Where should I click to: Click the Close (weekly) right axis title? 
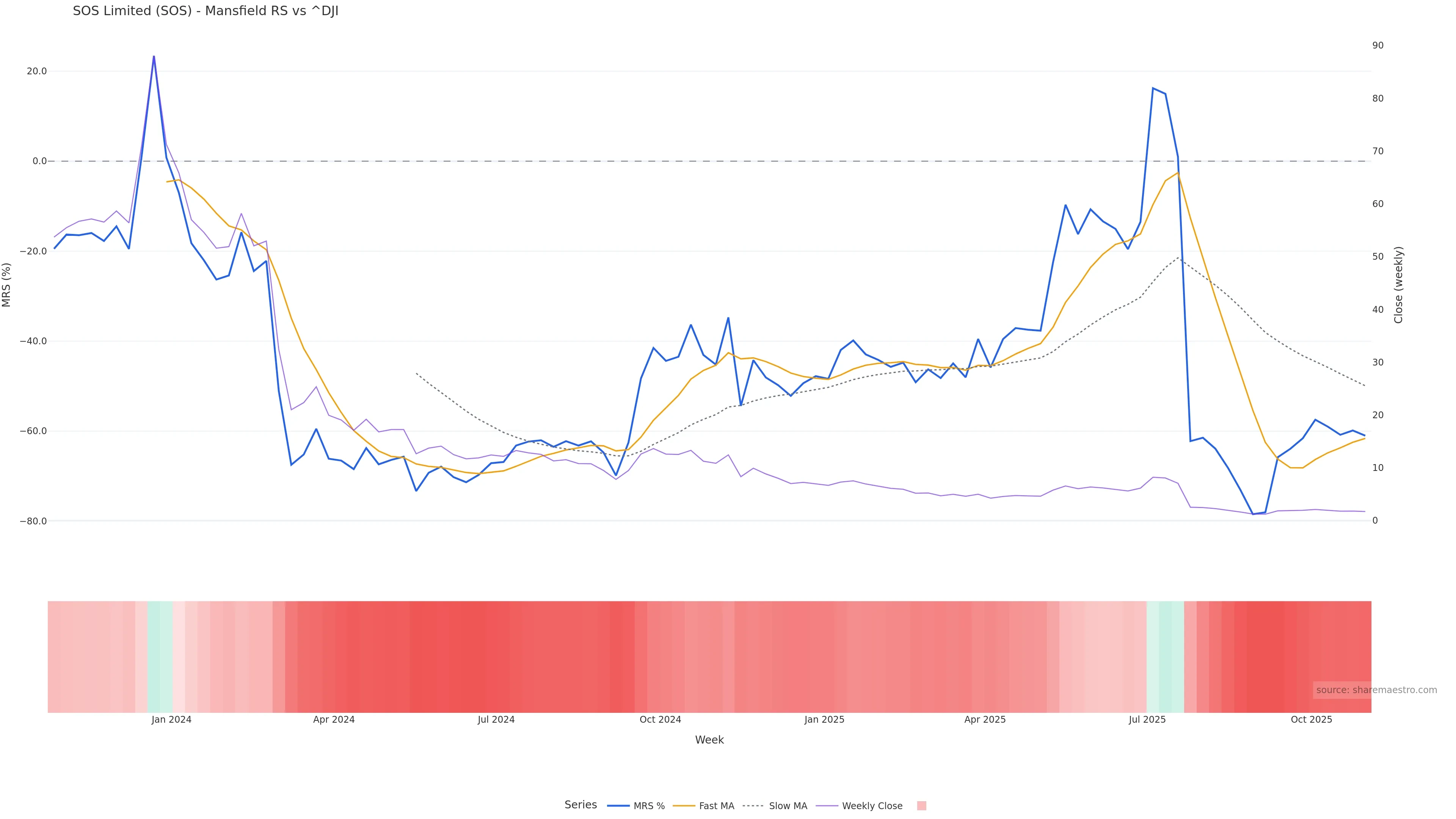1398,285
